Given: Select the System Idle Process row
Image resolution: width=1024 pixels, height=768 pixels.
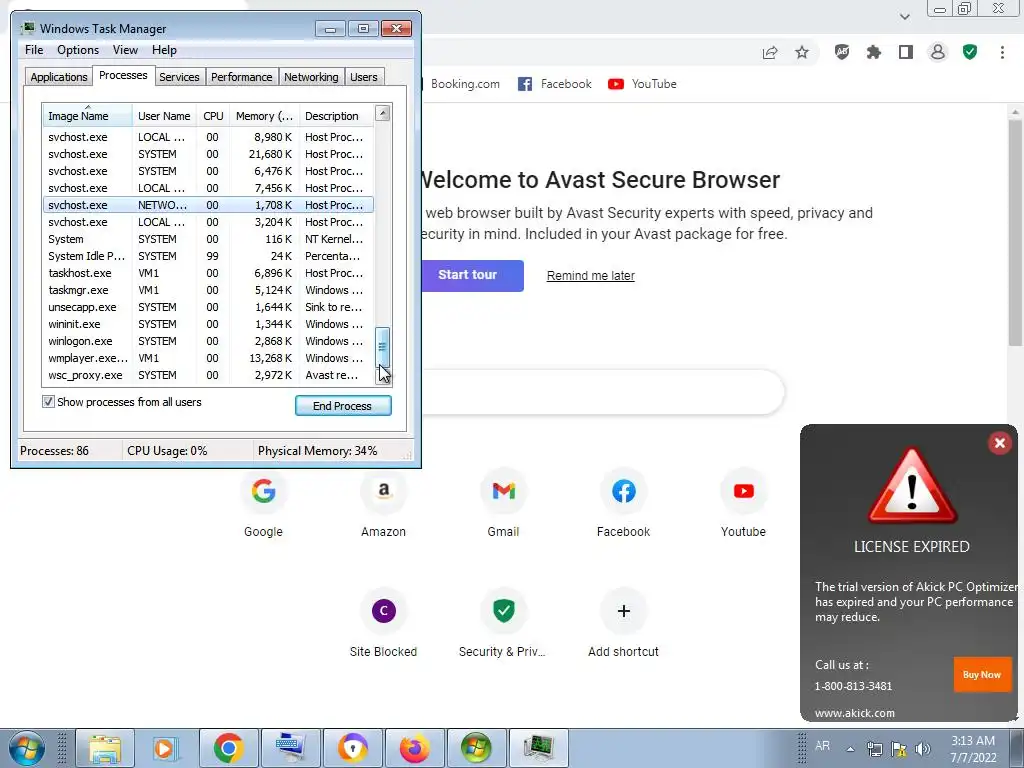Looking at the screenshot, I should [208, 256].
